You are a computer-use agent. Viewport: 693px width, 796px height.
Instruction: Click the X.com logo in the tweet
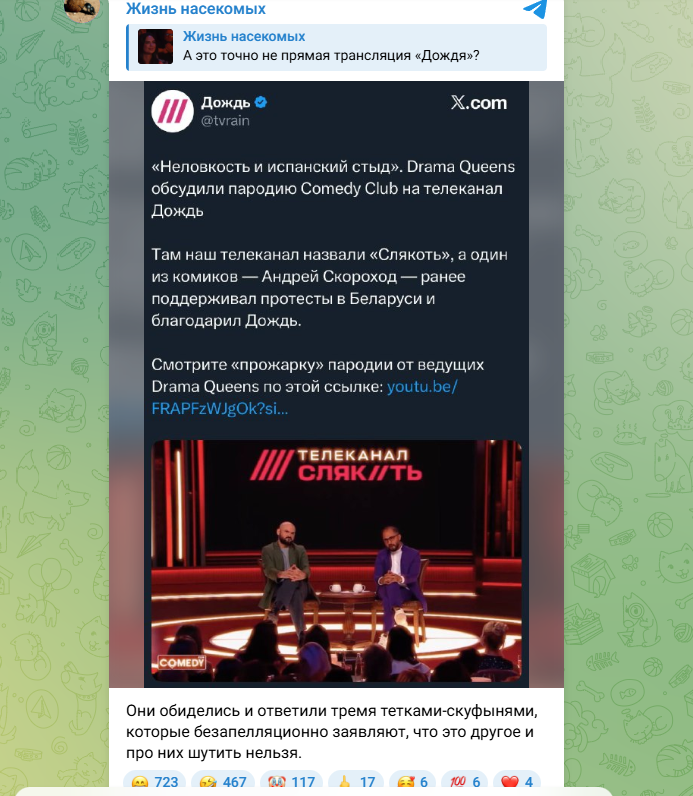479,103
